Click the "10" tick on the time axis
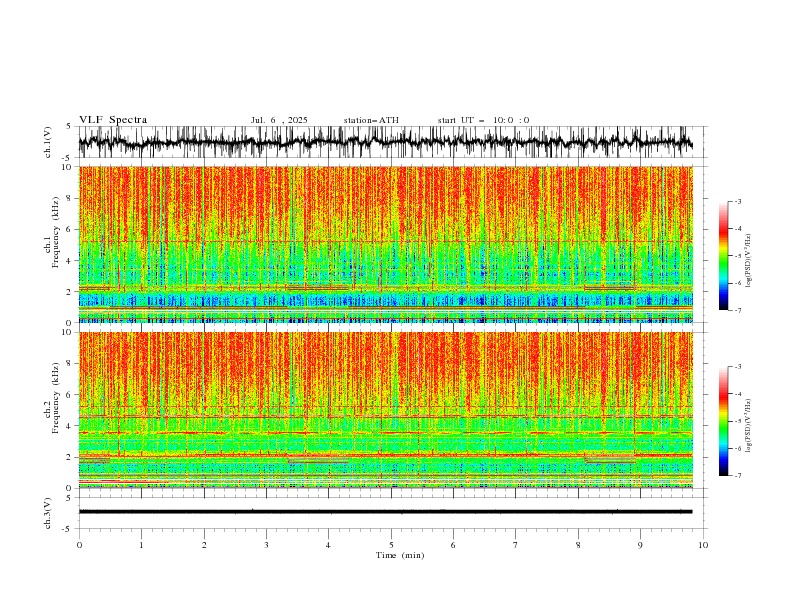The image size is (792, 612). 703,545
